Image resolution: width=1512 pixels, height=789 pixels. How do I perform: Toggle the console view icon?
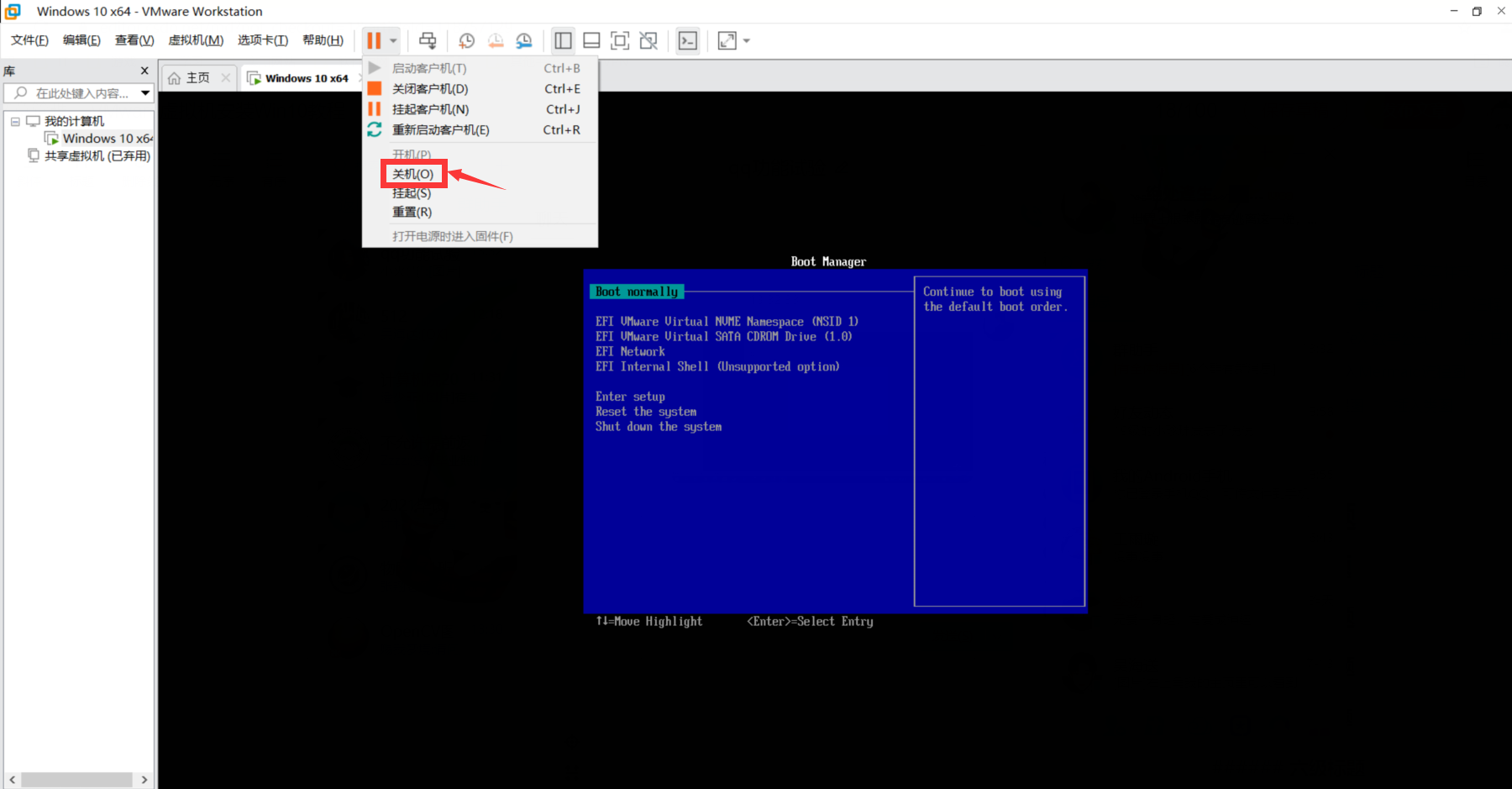(688, 40)
